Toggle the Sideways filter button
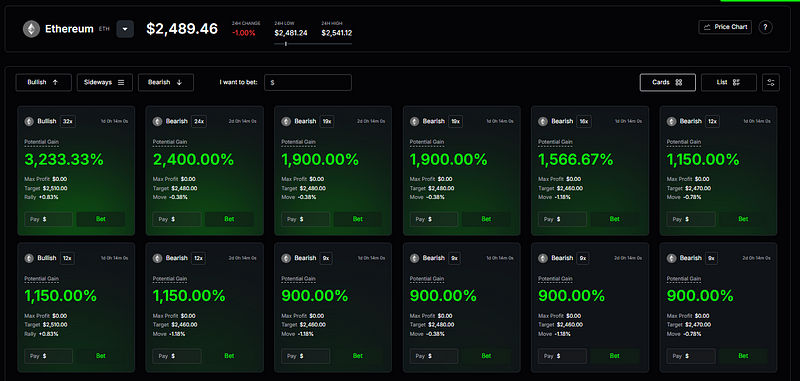The width and height of the screenshot is (800, 381). click(x=105, y=82)
